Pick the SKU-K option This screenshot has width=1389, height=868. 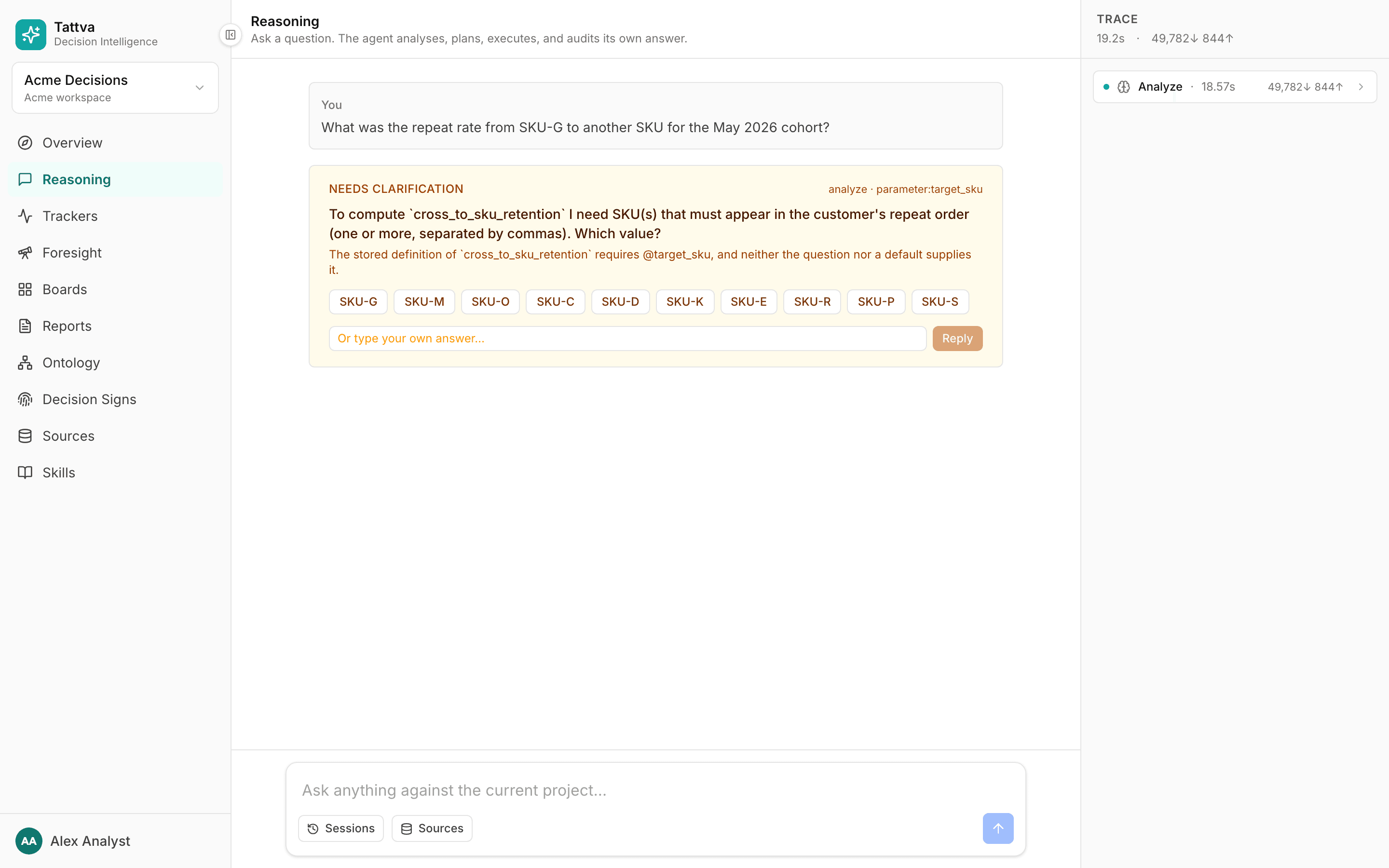pos(685,302)
